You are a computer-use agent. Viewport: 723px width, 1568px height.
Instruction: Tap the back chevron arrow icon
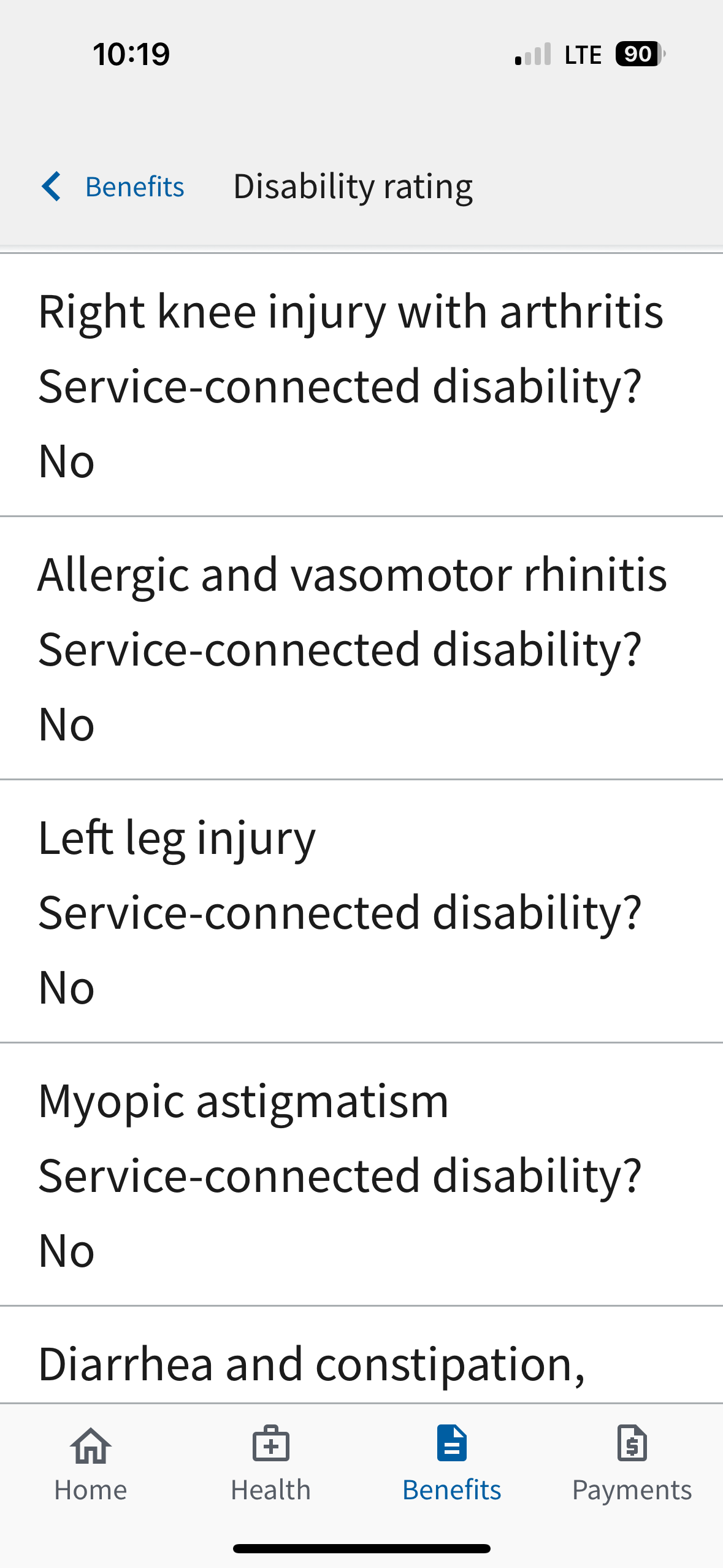(x=52, y=186)
